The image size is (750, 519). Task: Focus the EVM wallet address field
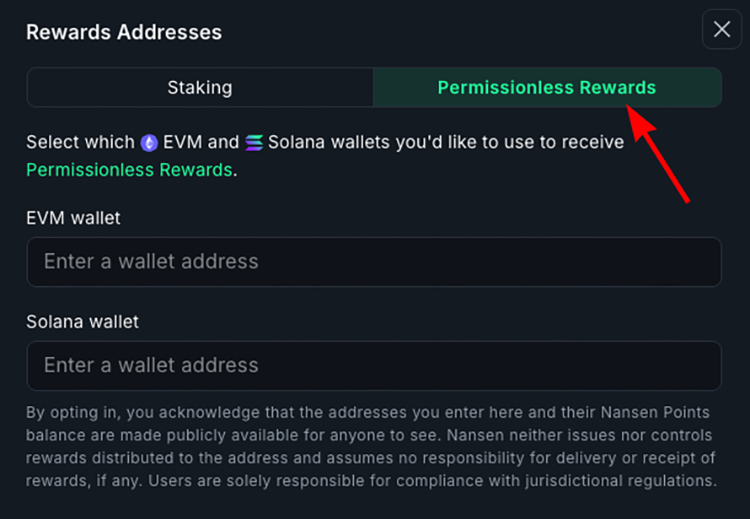click(374, 262)
